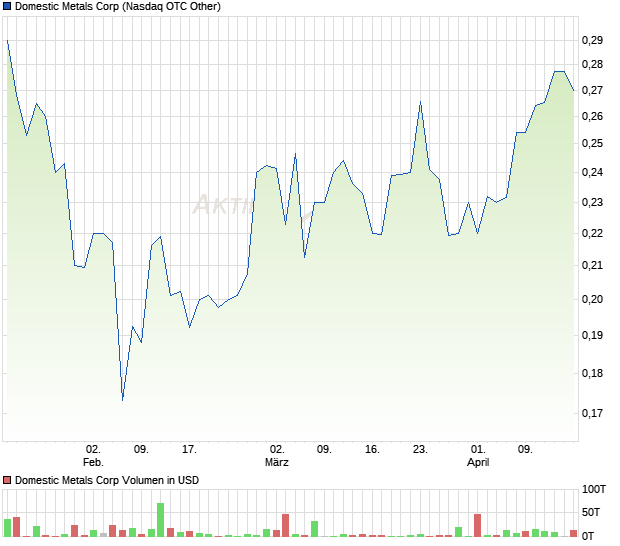Click the 0,22 price axis label
This screenshot has width=620, height=546.
(x=592, y=233)
